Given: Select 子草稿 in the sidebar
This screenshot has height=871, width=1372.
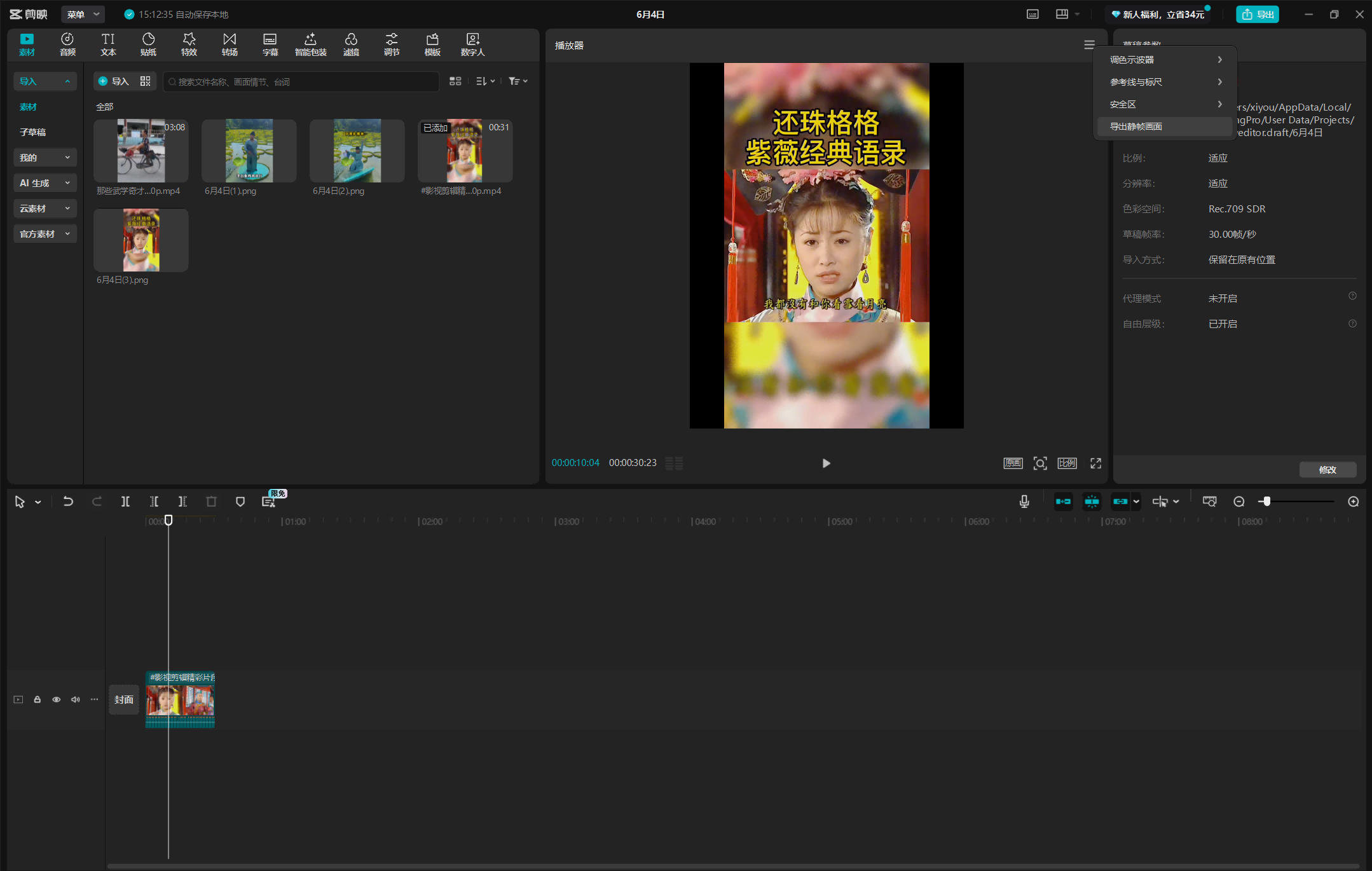Looking at the screenshot, I should (x=33, y=132).
